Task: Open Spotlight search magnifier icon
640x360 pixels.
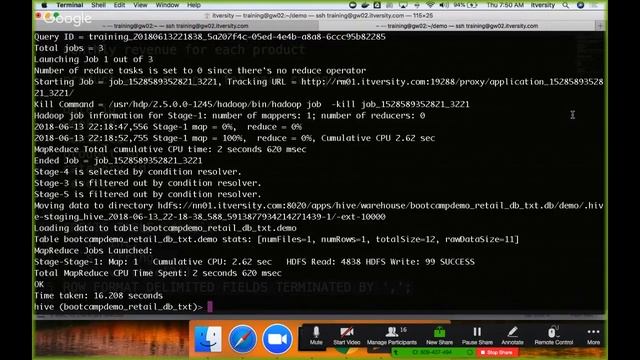Action: coord(565,5)
